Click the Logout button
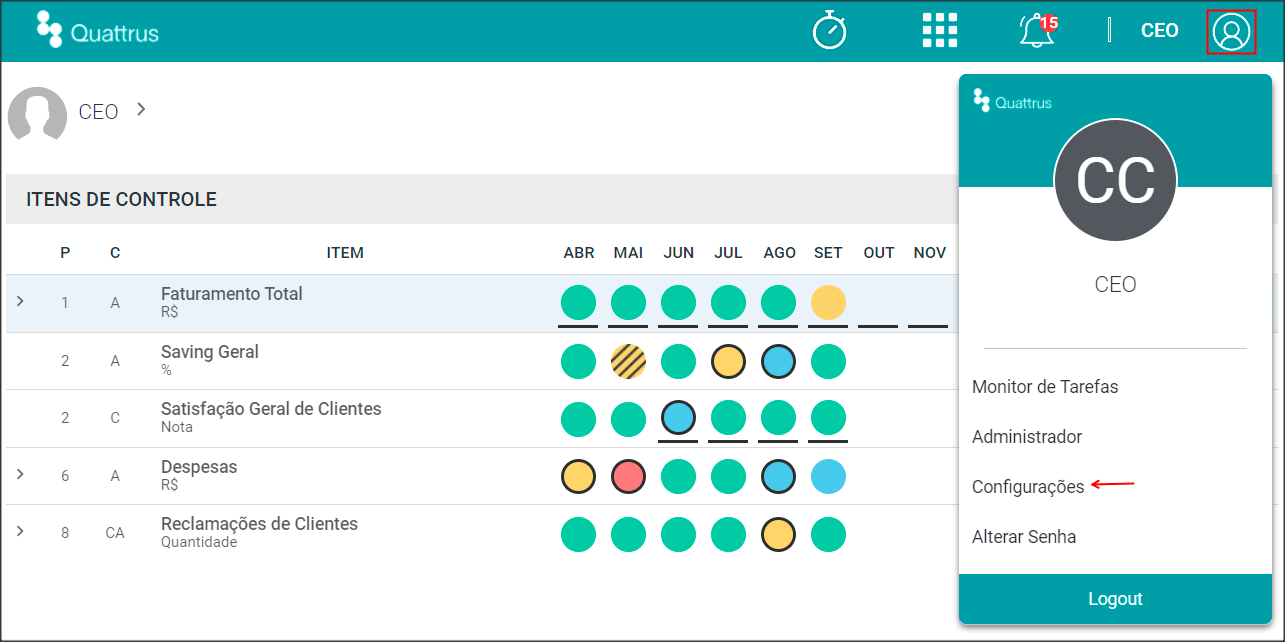This screenshot has height=642, width=1285. [1115, 599]
